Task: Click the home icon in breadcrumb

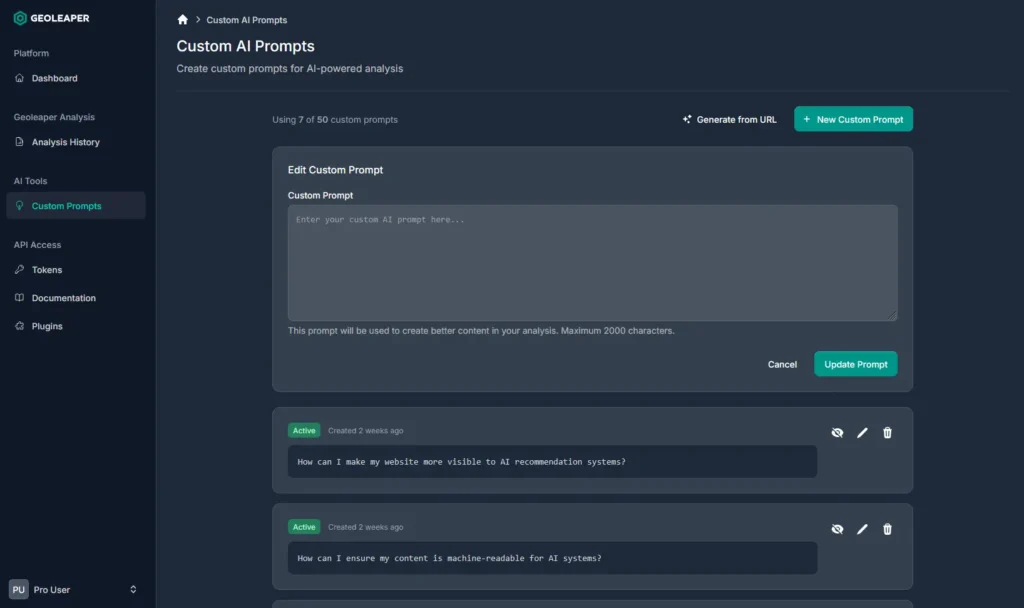Action: [x=182, y=20]
